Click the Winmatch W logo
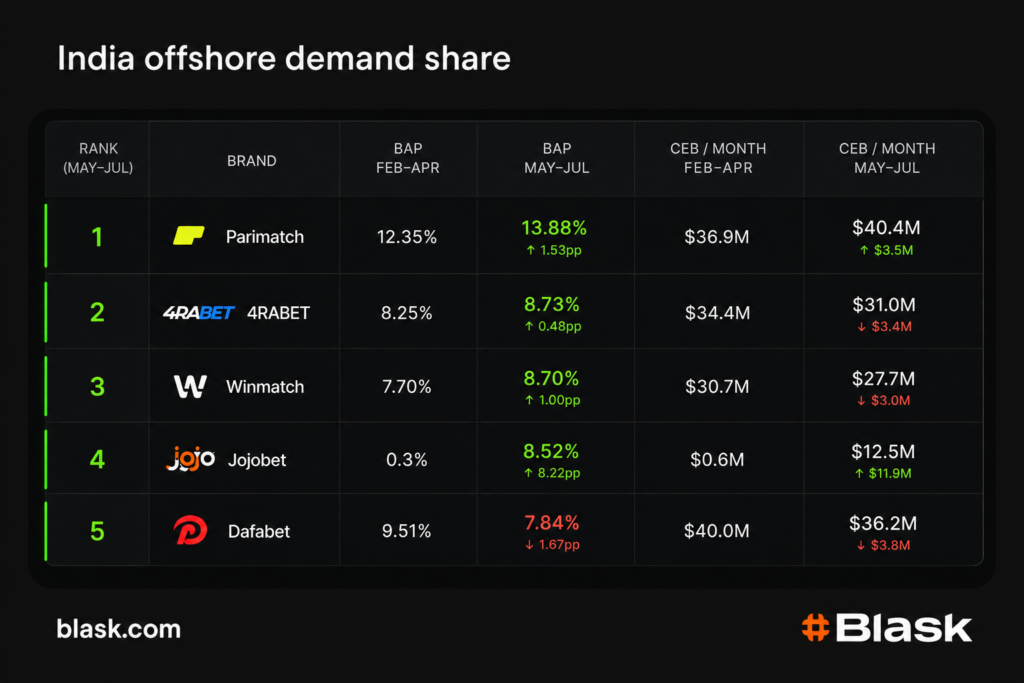 tap(190, 387)
